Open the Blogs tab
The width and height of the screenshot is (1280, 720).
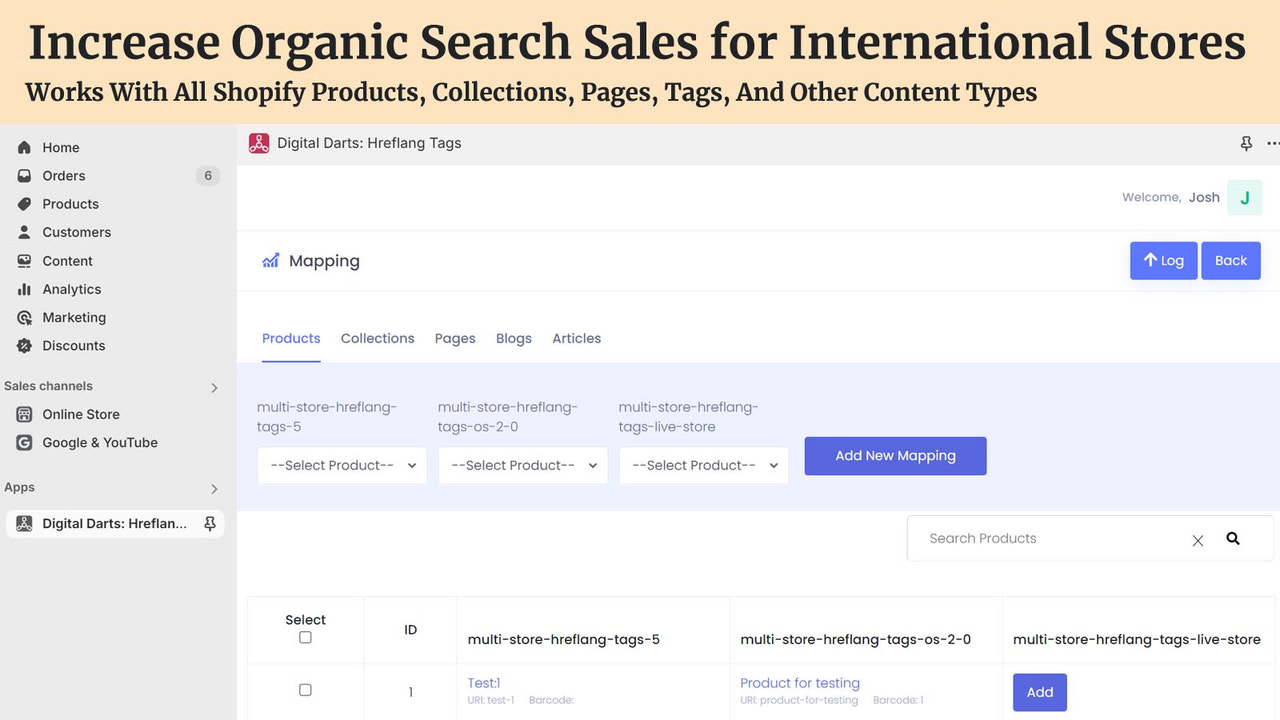[x=513, y=338]
